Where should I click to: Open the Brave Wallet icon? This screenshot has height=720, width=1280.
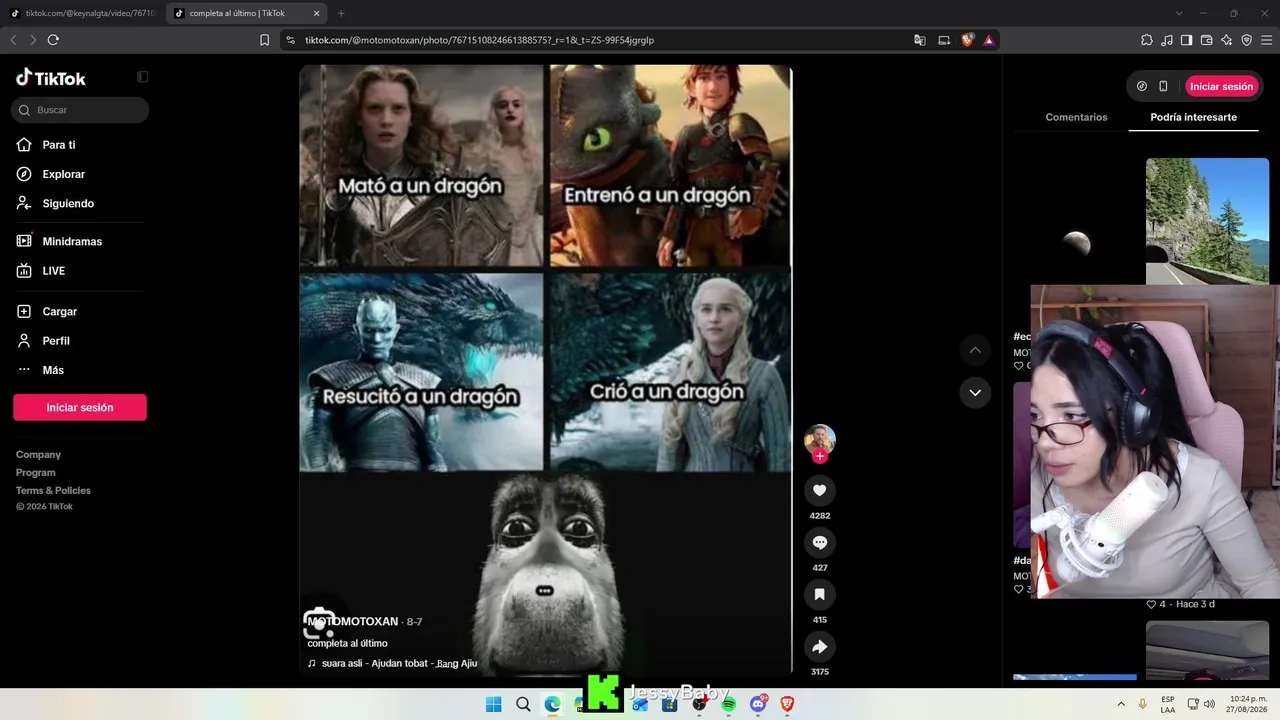point(1206,40)
